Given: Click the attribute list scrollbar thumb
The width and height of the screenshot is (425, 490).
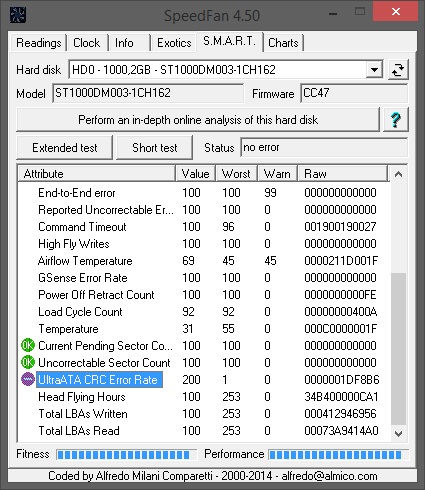Looking at the screenshot, I should click(398, 349).
